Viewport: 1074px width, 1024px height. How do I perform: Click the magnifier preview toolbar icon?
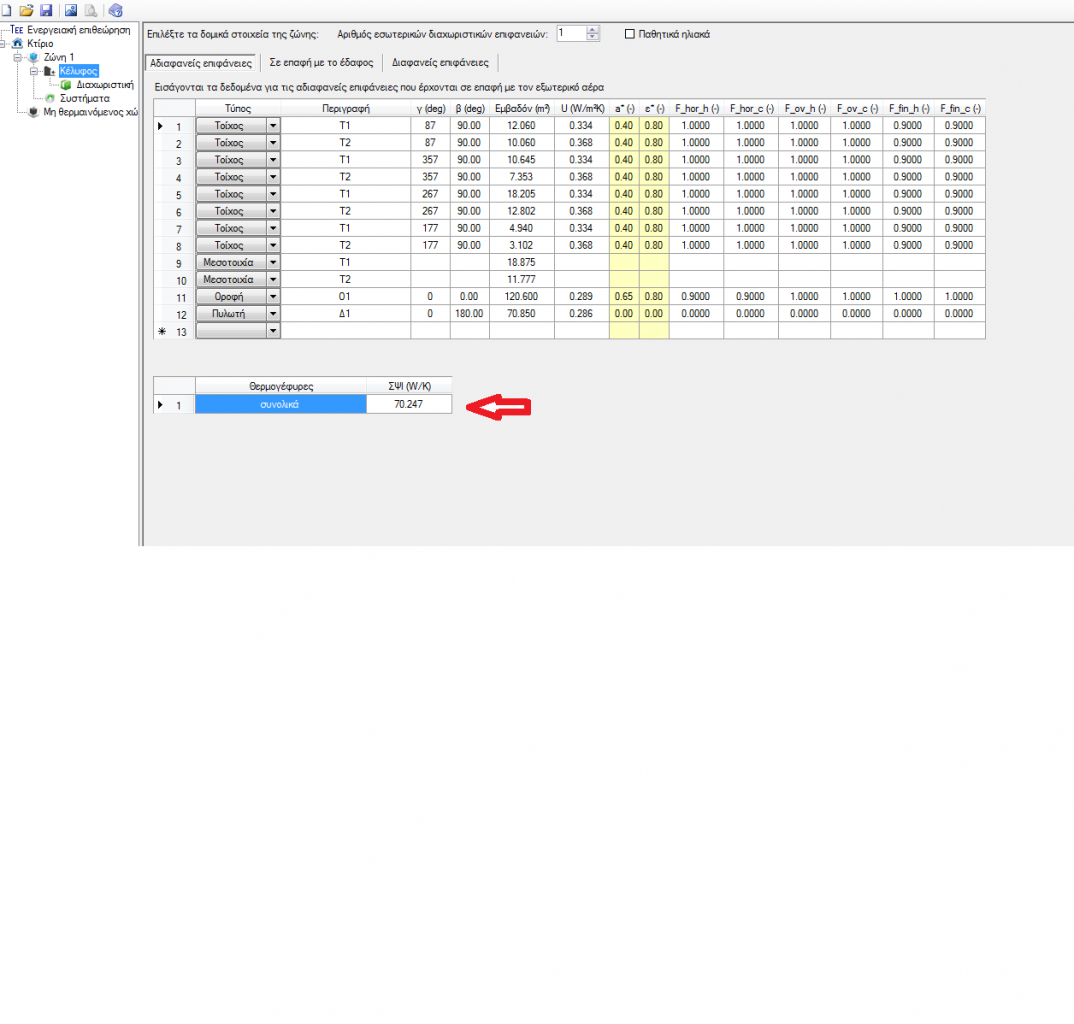90,10
